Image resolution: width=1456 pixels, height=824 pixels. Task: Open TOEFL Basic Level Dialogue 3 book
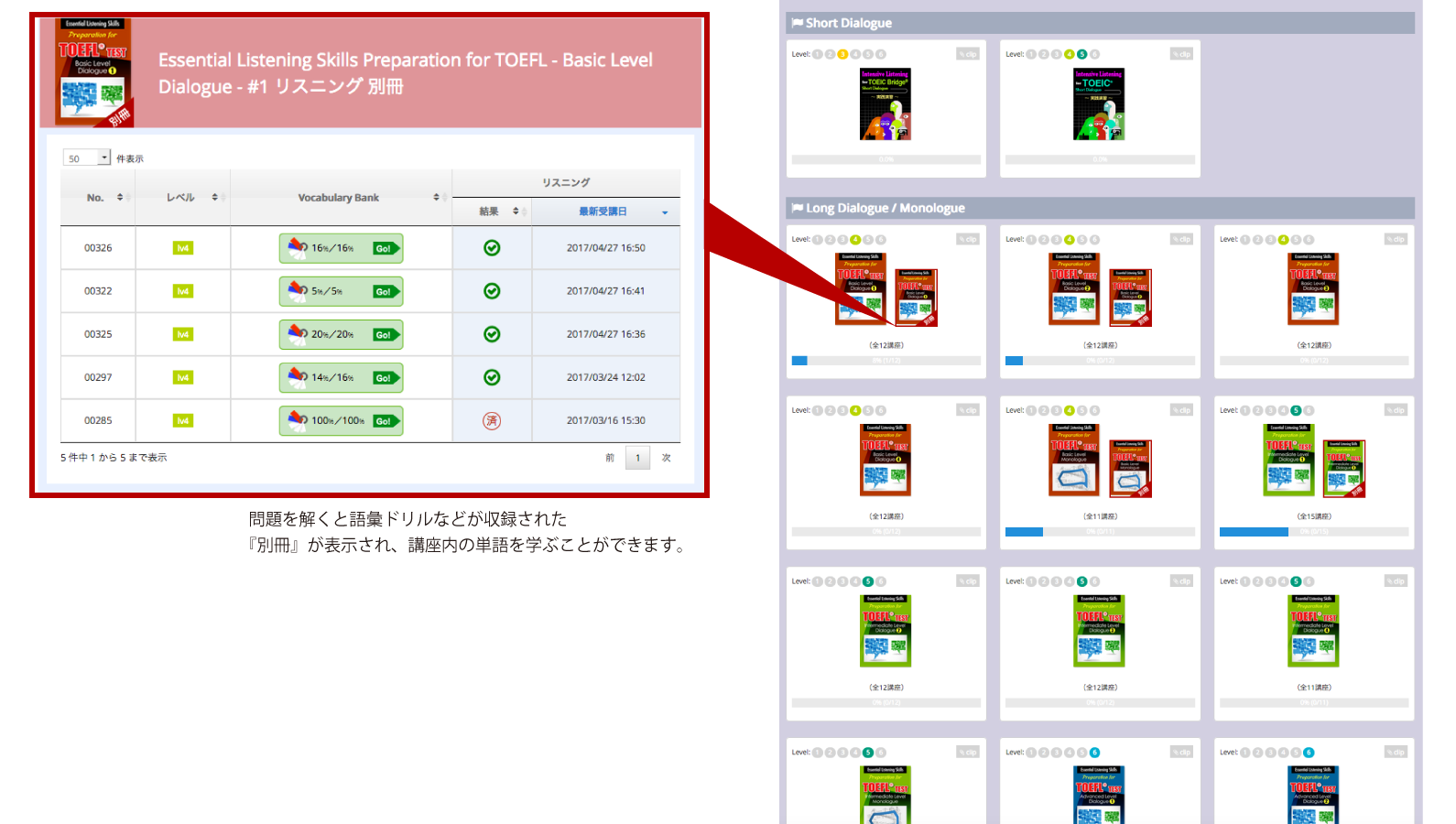[x=1313, y=288]
